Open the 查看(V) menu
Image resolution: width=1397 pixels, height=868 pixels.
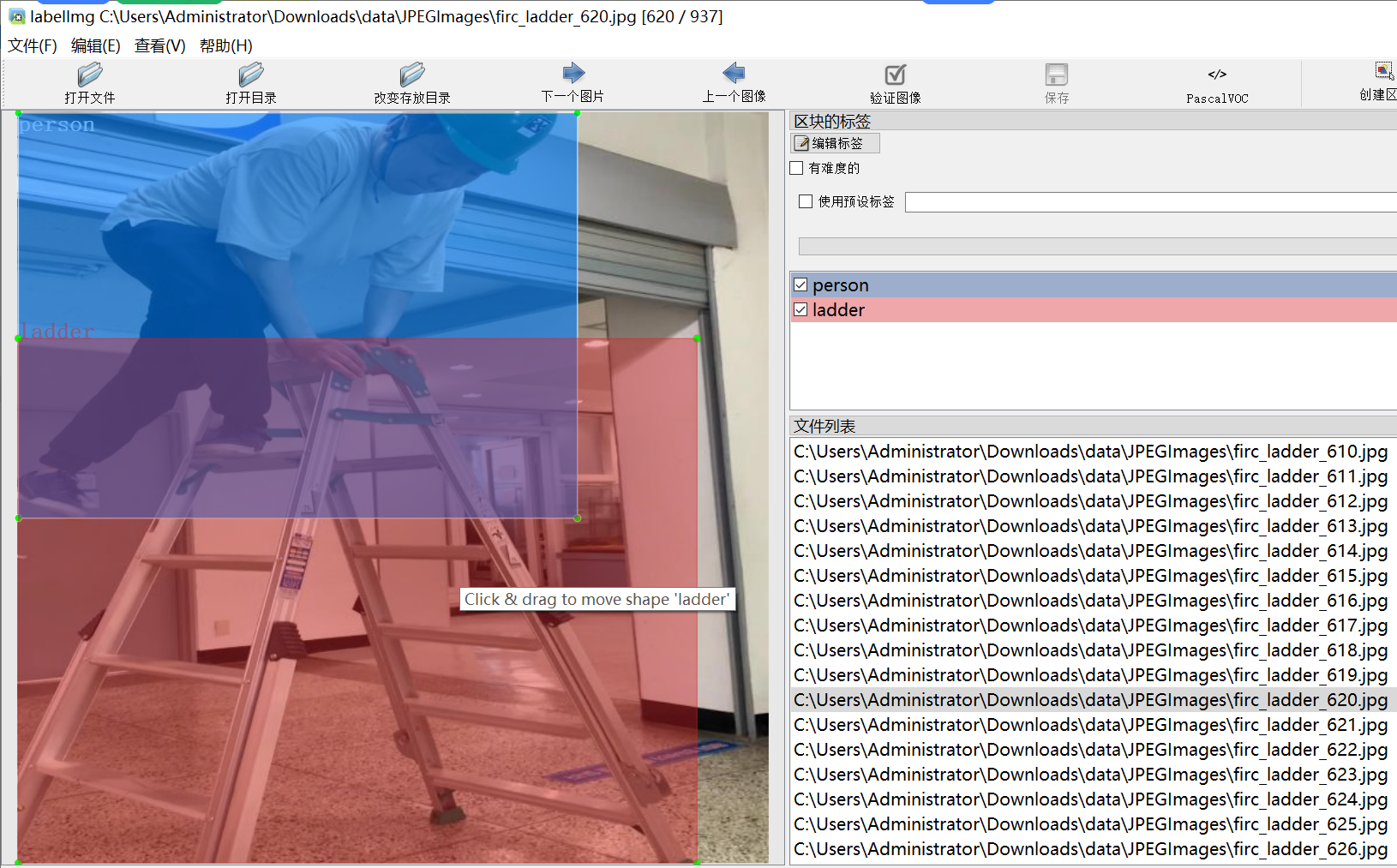(160, 45)
